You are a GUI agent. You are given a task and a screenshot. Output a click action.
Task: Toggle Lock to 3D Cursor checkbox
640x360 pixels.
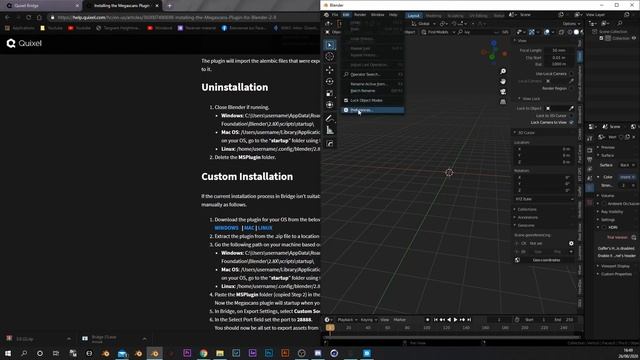(571, 116)
